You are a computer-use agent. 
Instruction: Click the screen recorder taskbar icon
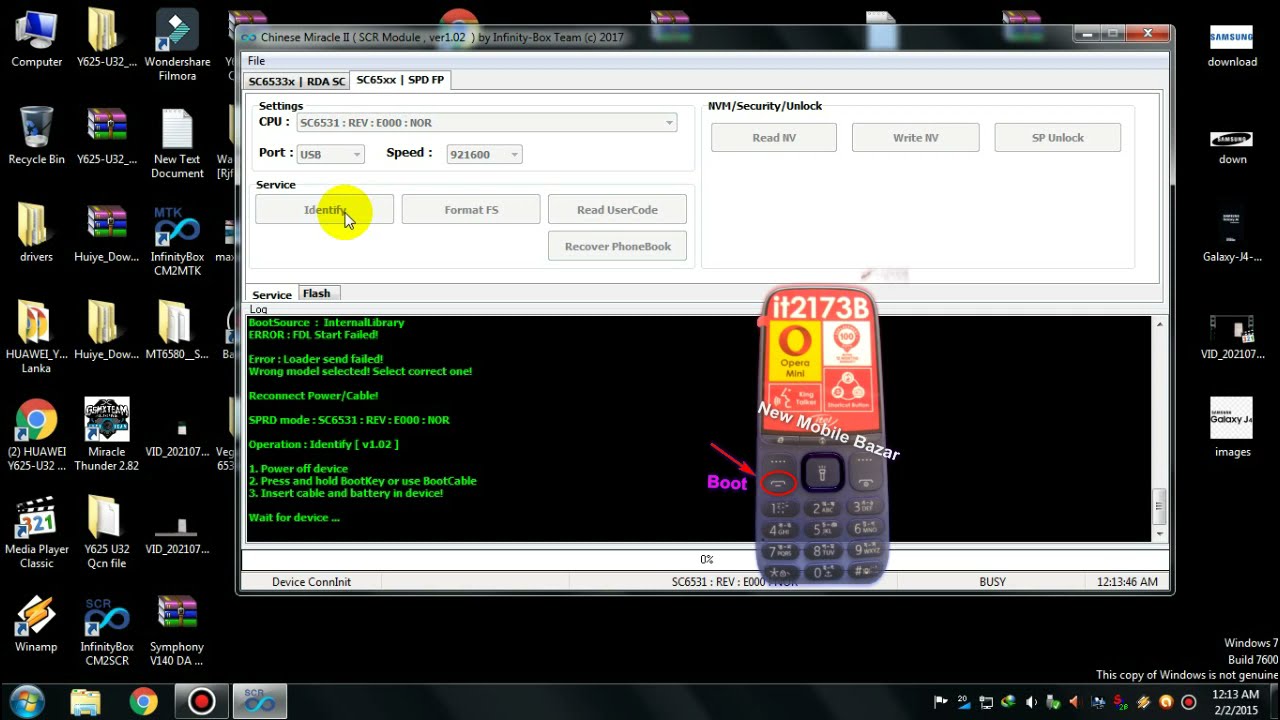[201, 701]
